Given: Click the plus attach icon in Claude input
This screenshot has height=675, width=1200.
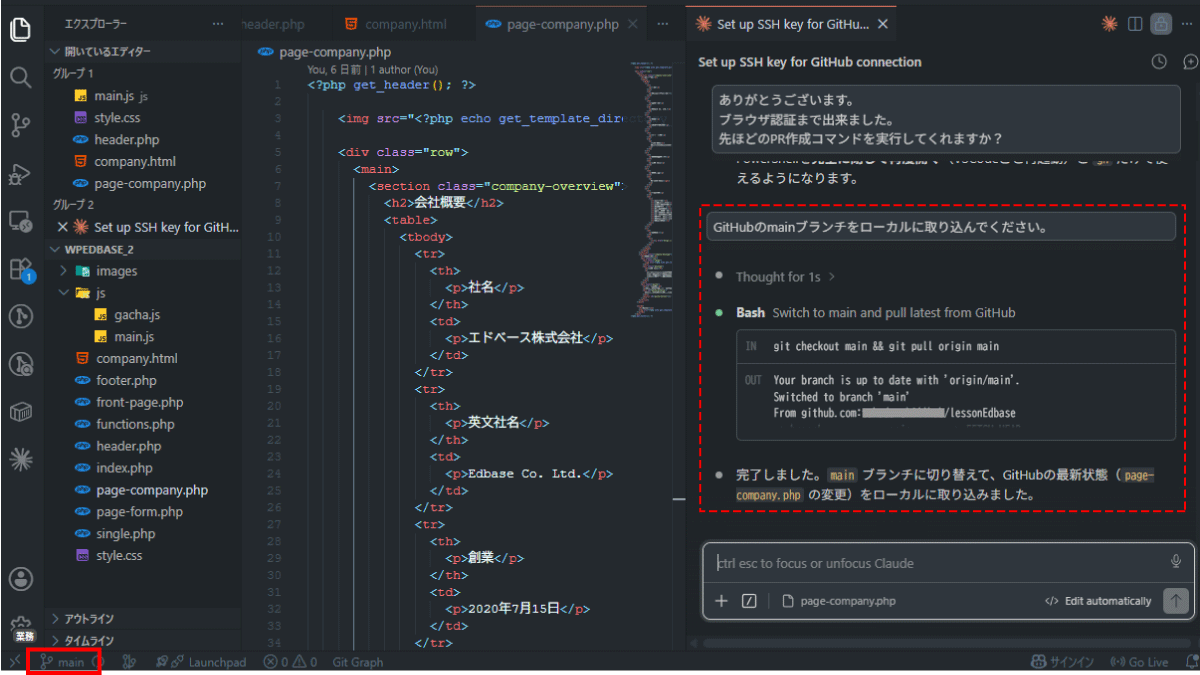Looking at the screenshot, I should pyautogui.click(x=722, y=601).
